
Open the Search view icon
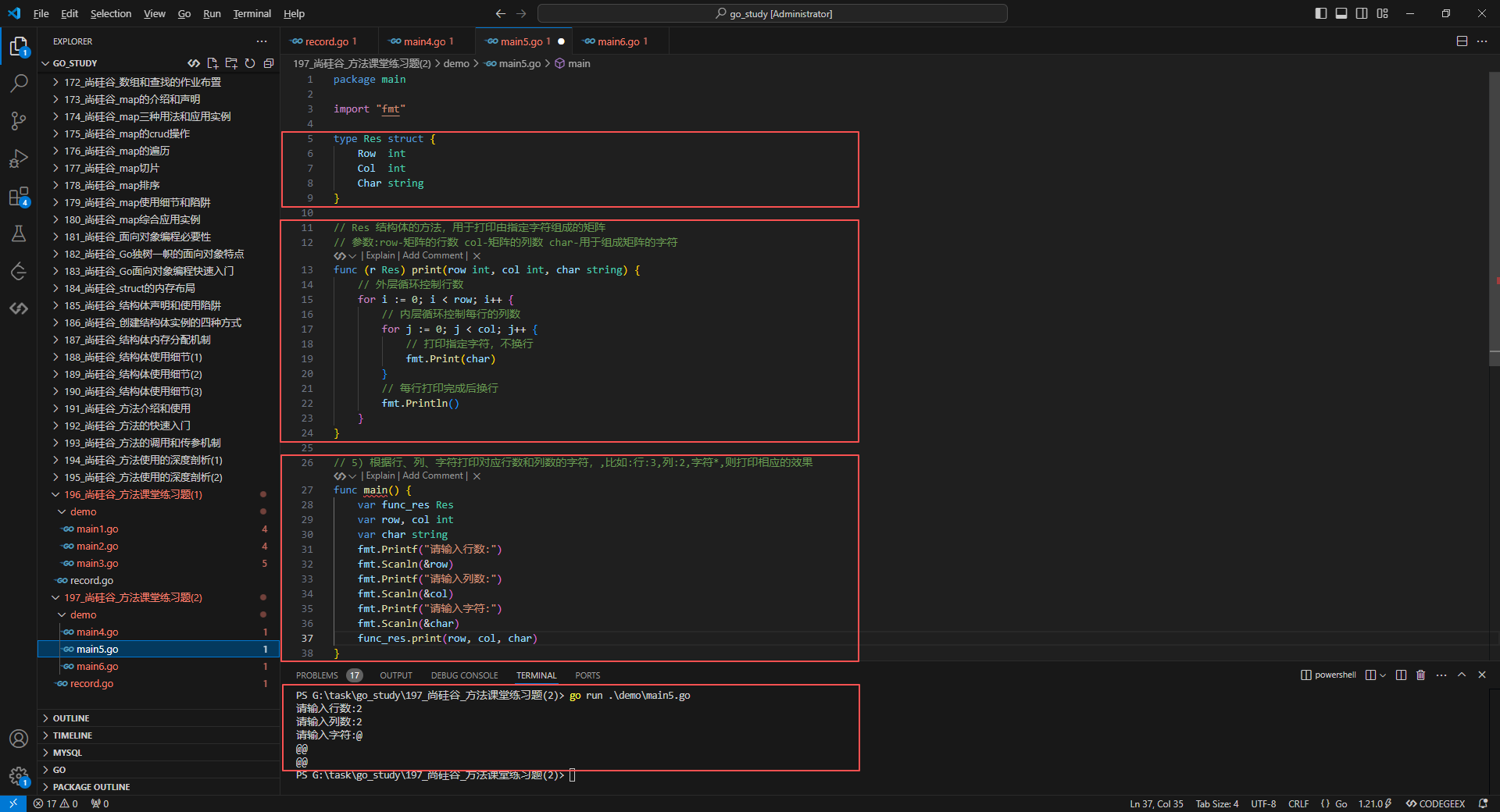pos(19,84)
